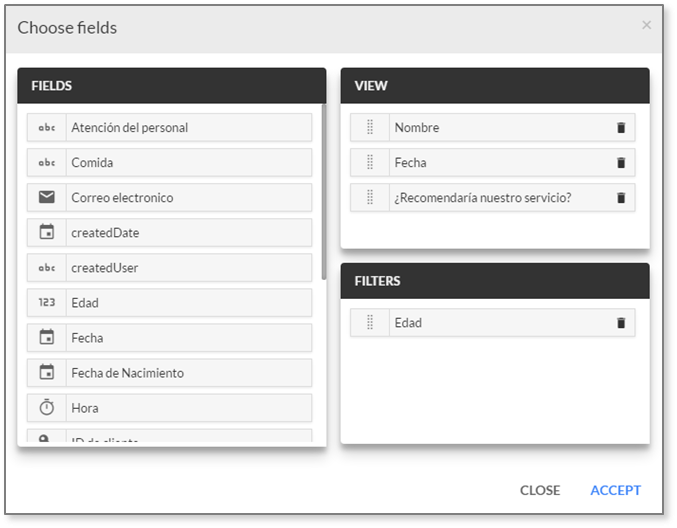The width and height of the screenshot is (677, 528).
Task: Click the CLOSE button
Action: (540, 490)
